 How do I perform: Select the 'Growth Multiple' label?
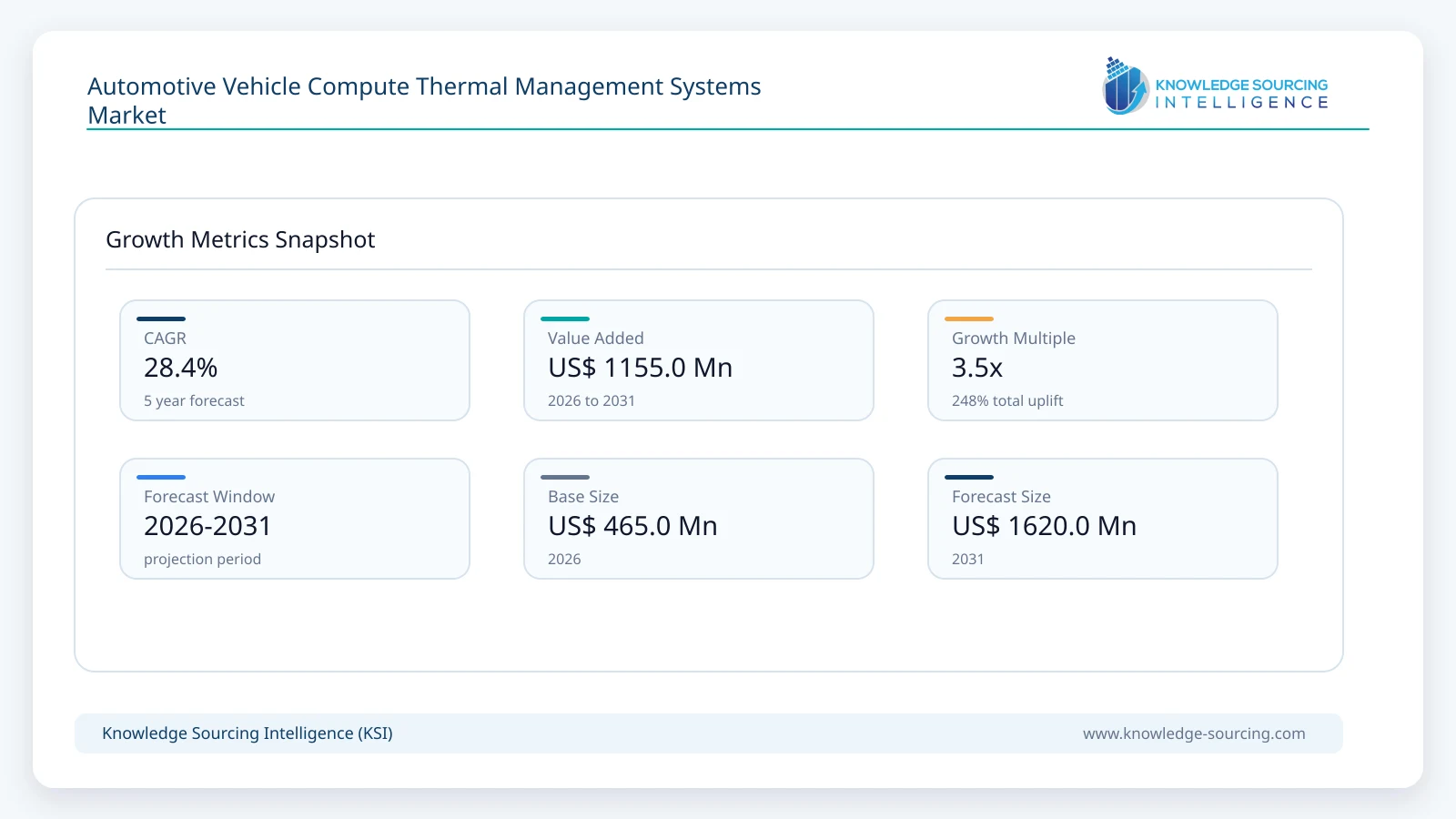pos(1014,339)
